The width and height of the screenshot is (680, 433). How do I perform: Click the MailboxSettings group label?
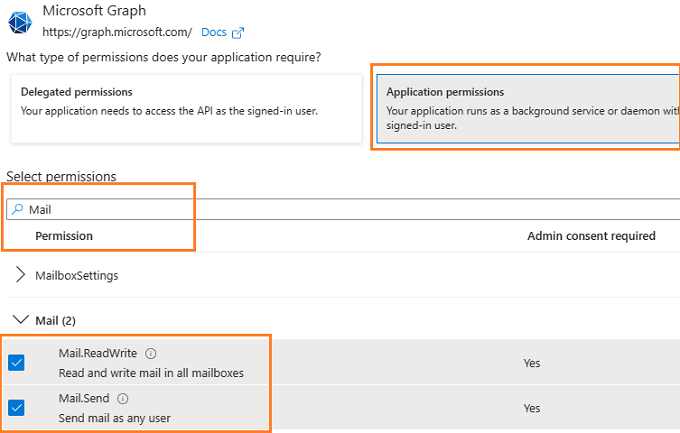coord(77,276)
